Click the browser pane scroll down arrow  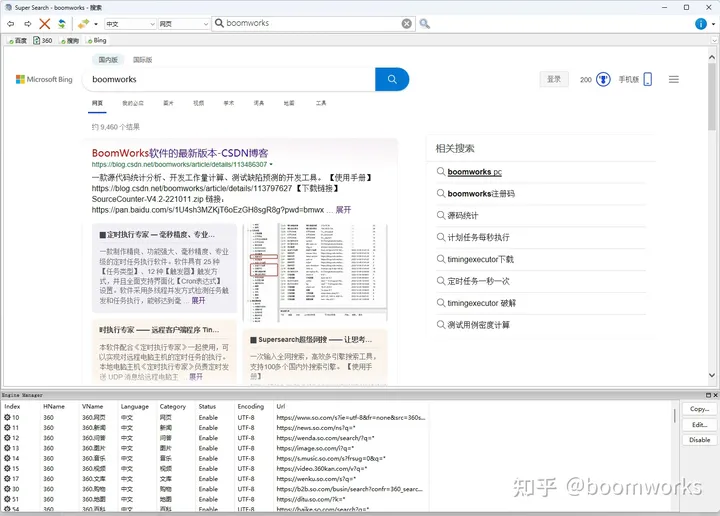(x=712, y=375)
